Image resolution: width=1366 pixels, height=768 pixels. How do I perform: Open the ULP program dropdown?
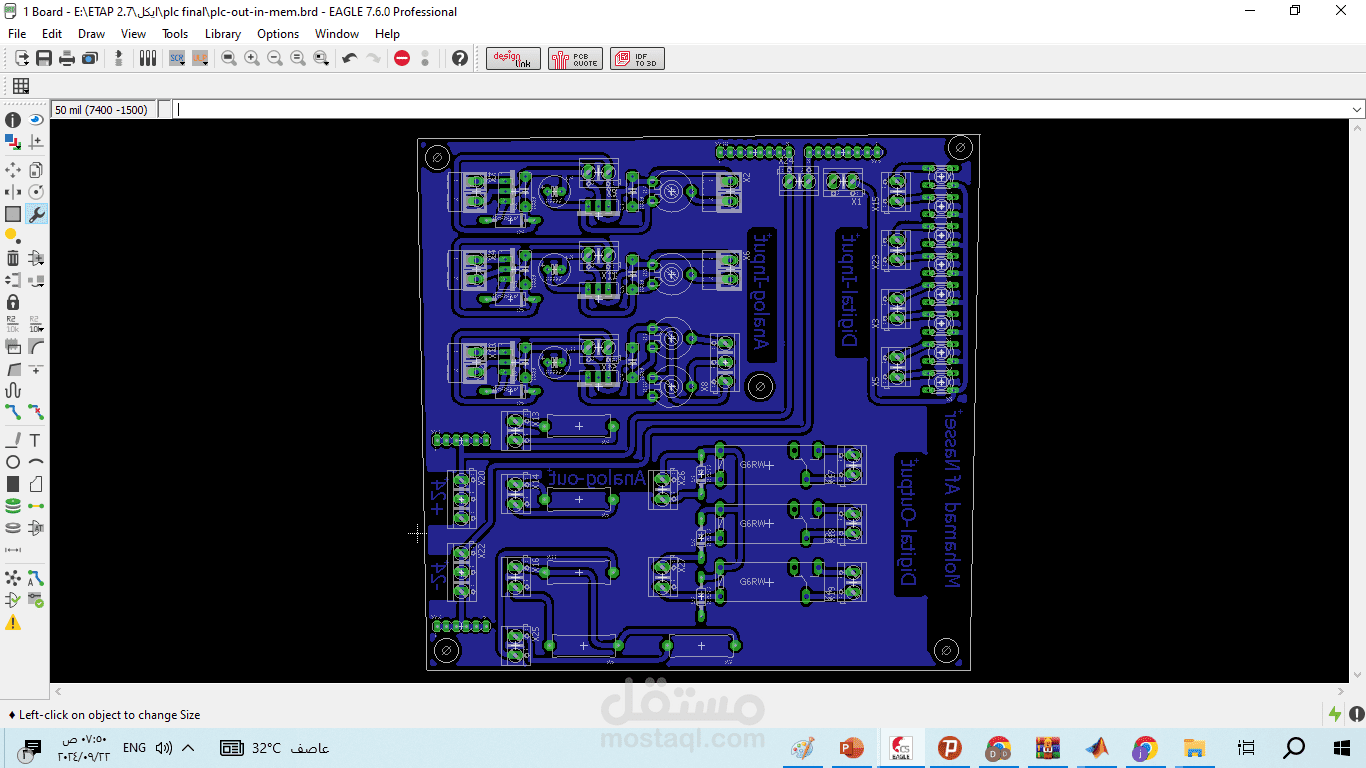coord(200,59)
